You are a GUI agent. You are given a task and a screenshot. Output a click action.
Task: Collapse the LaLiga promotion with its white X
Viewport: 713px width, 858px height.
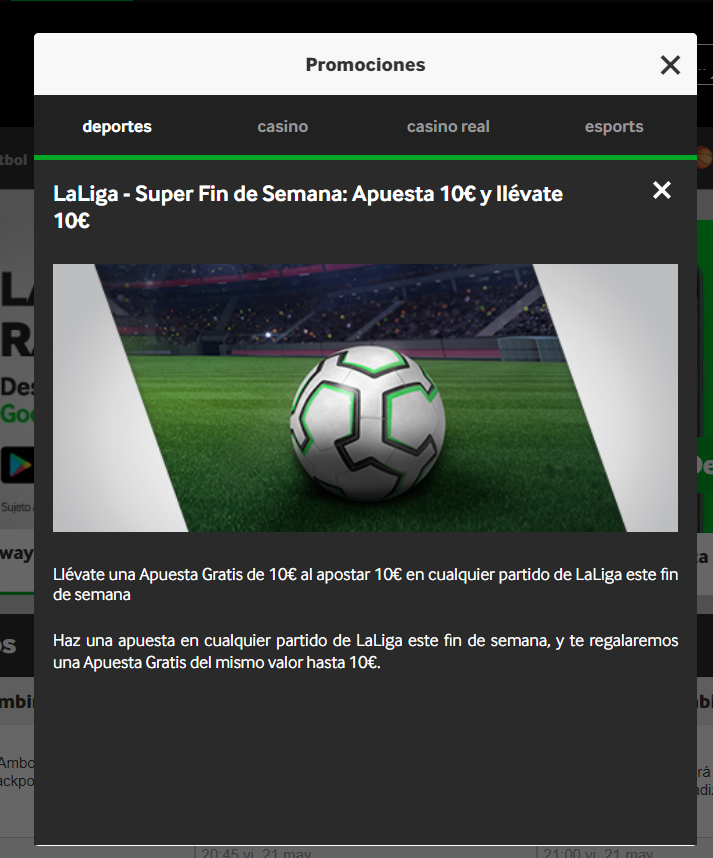[662, 190]
